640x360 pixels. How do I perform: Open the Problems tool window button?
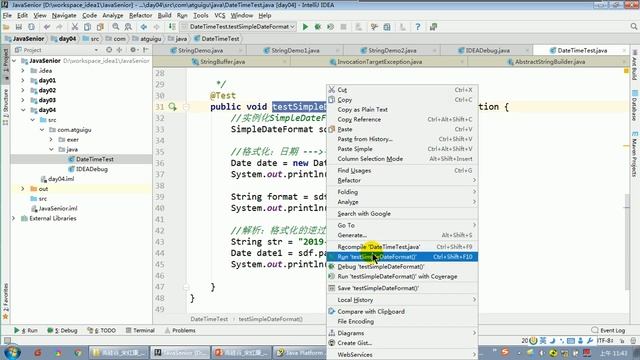[180, 331]
